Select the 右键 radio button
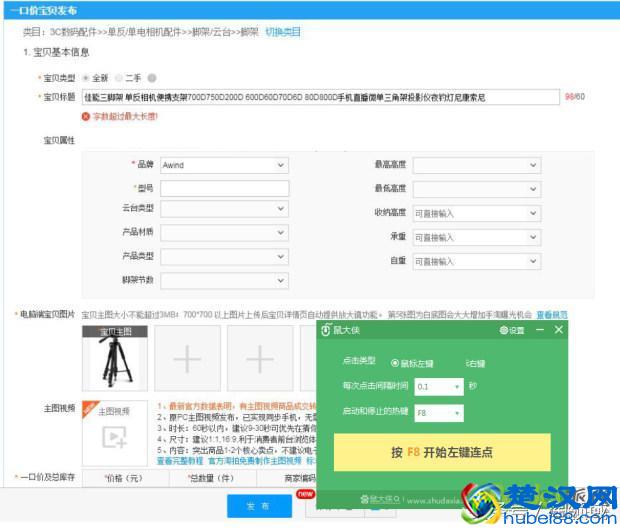 (x=467, y=363)
